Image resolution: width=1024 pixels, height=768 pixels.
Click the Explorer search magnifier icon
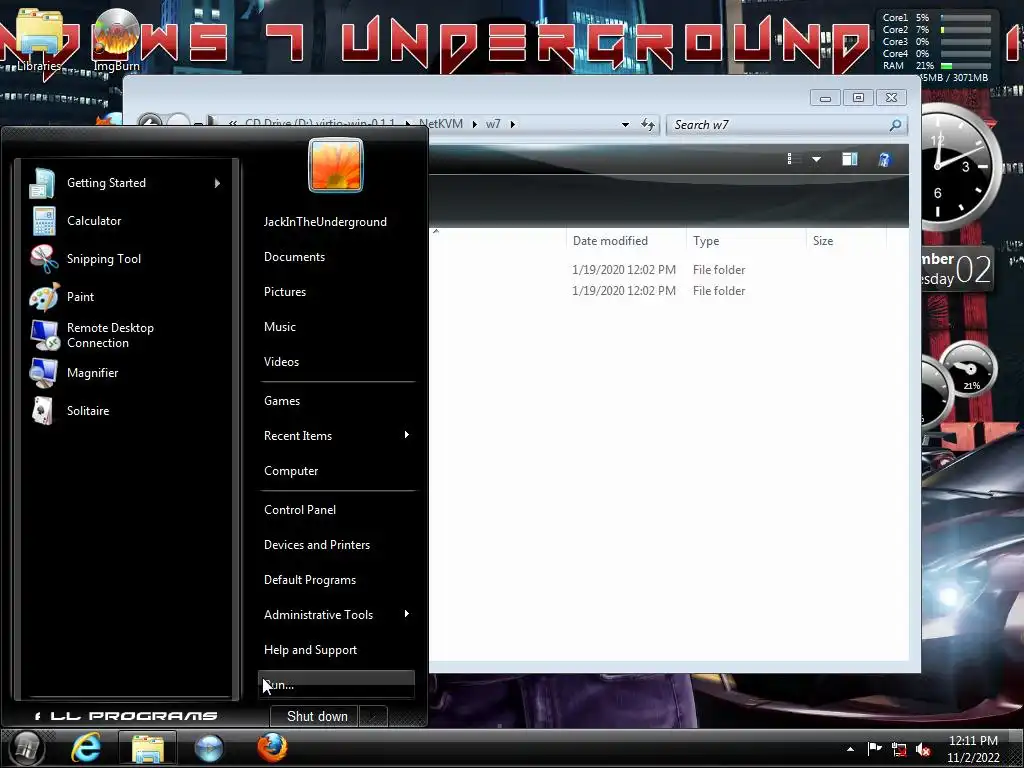896,125
